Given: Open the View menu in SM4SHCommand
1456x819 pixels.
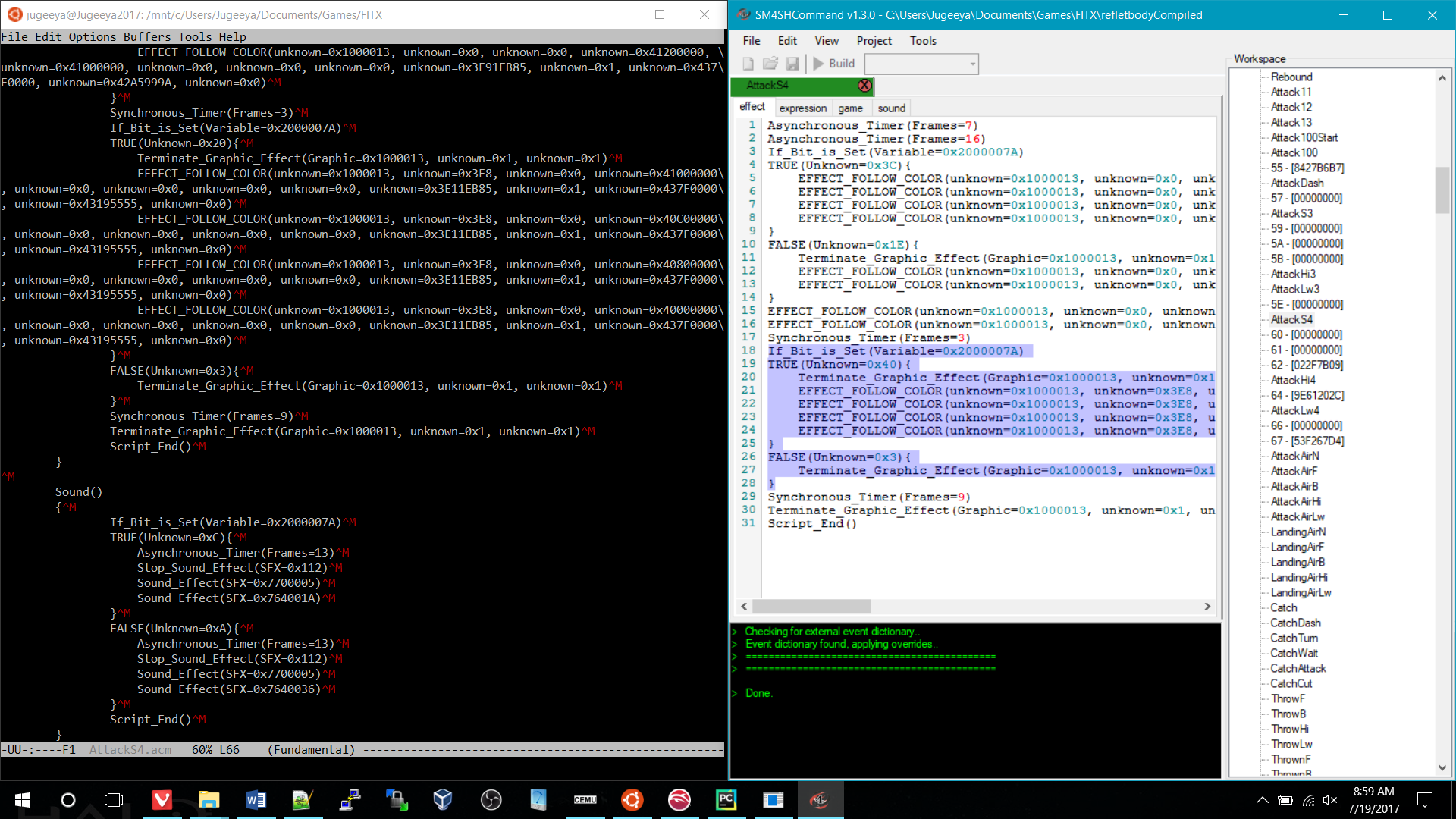Looking at the screenshot, I should 827,41.
